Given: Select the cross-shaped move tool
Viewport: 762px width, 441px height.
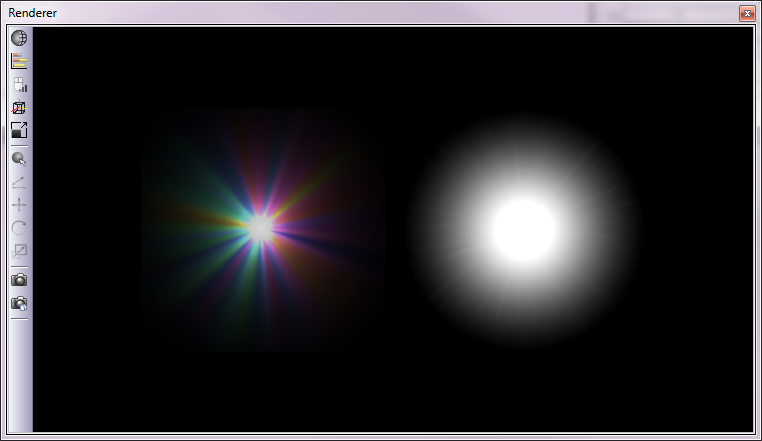Looking at the screenshot, I should [x=19, y=204].
